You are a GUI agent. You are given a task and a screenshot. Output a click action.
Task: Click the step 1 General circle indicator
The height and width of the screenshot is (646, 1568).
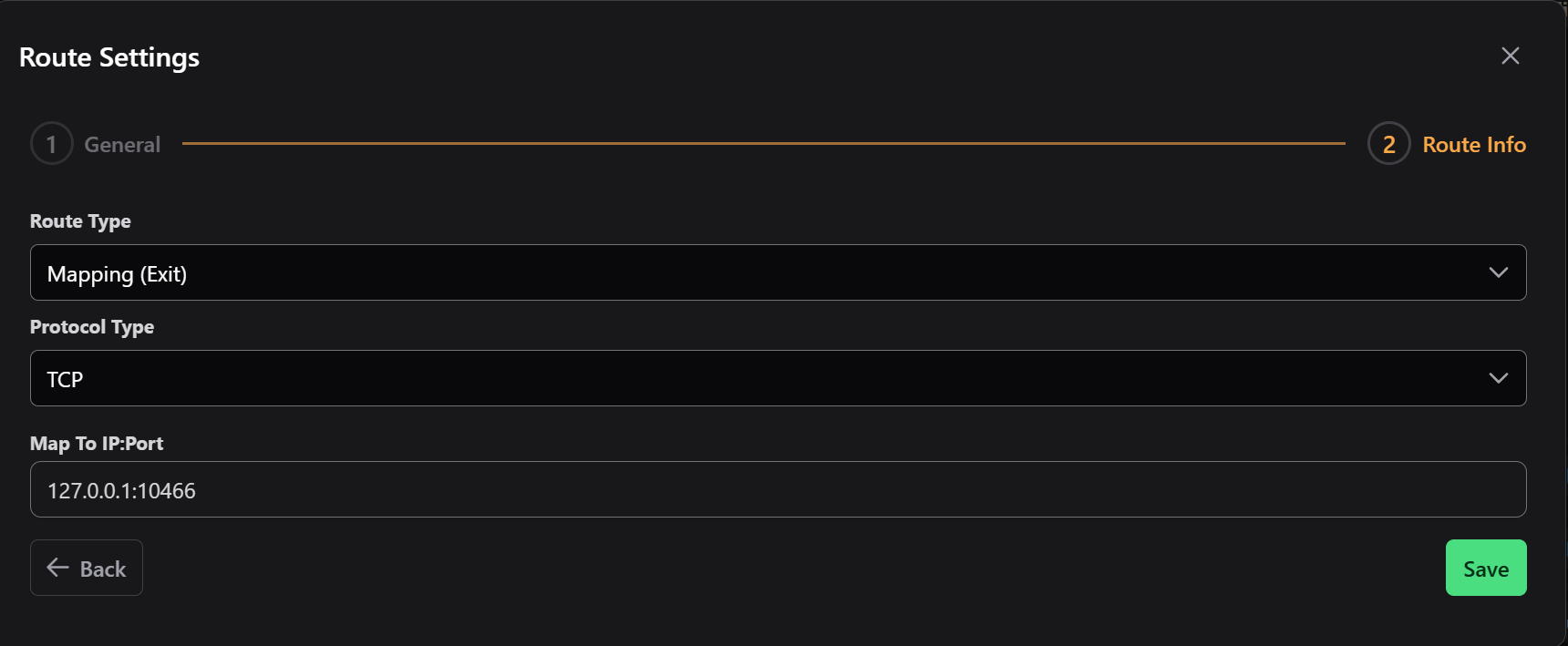(51, 144)
